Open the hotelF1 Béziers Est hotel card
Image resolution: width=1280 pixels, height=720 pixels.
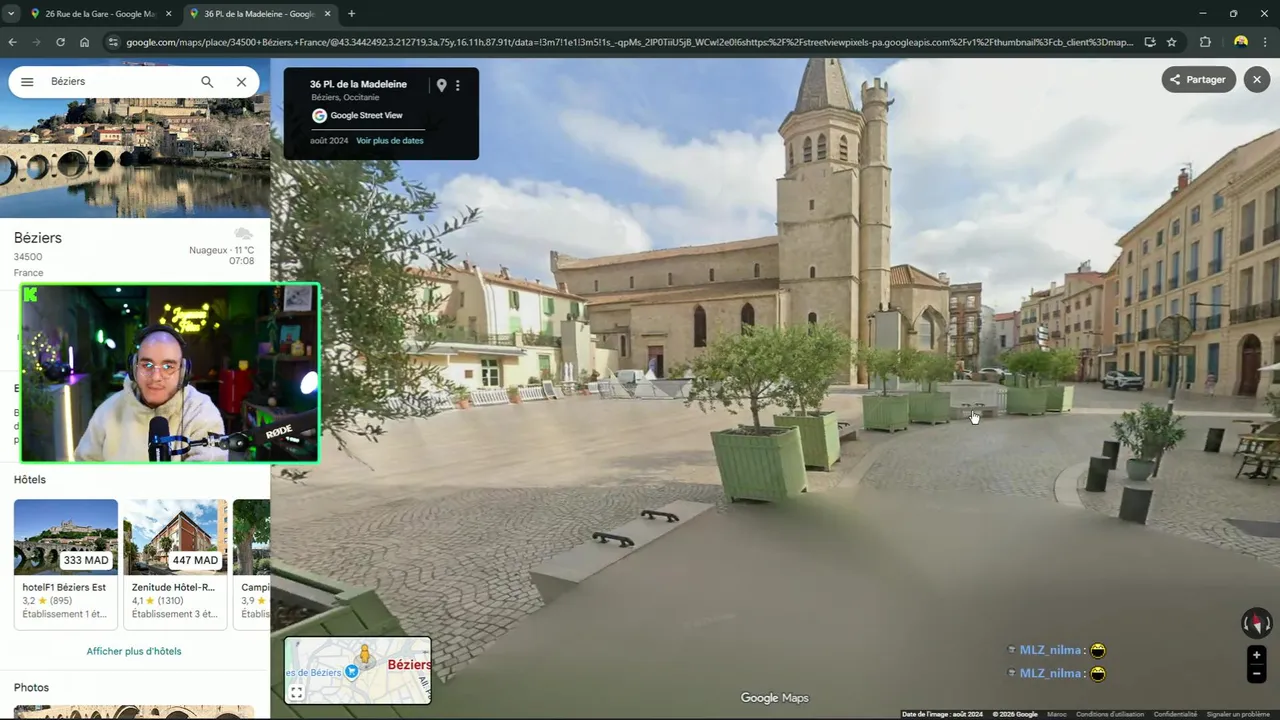pos(66,564)
